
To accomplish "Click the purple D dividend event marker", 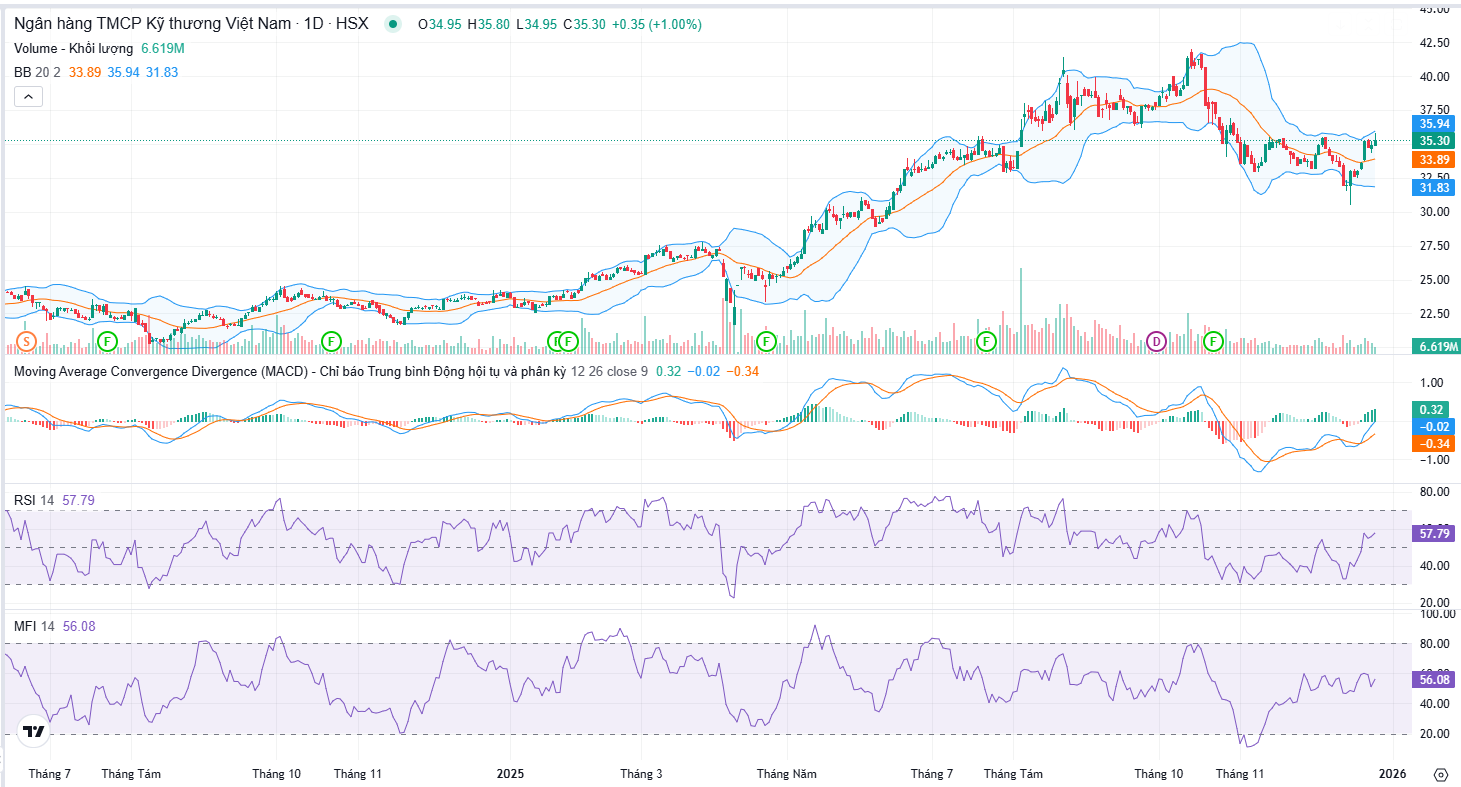I will point(1157,342).
